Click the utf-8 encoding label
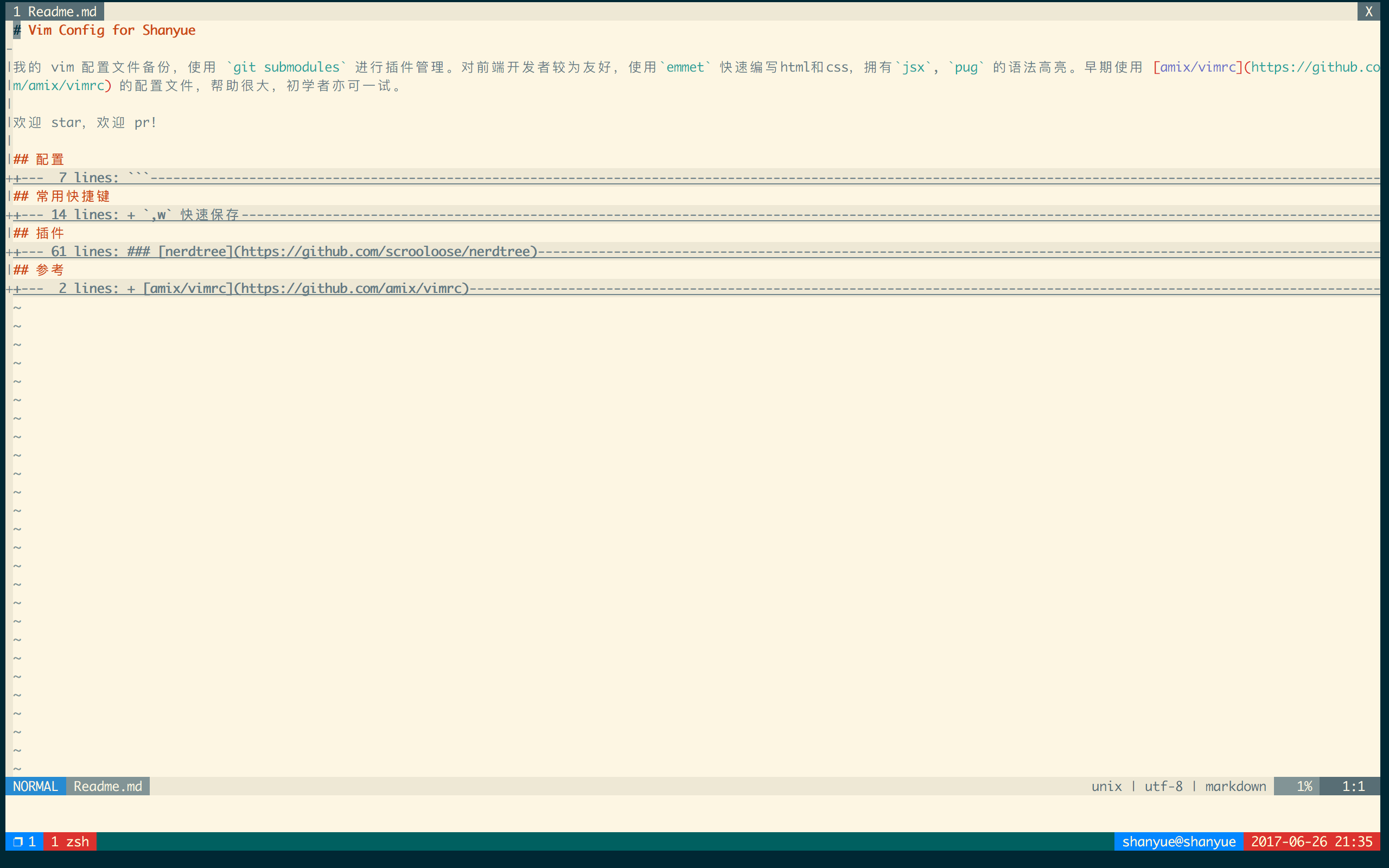The height and width of the screenshot is (868, 1389). [x=1163, y=786]
